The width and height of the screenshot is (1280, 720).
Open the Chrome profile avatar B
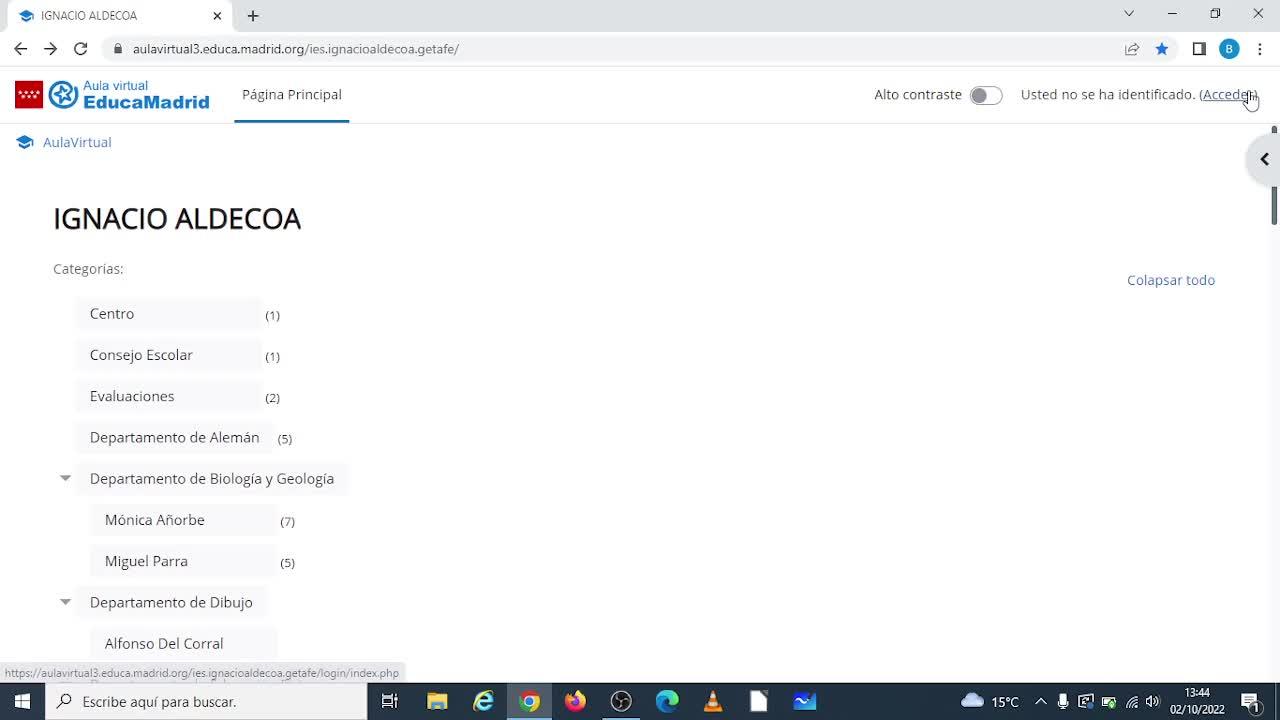(x=1229, y=48)
